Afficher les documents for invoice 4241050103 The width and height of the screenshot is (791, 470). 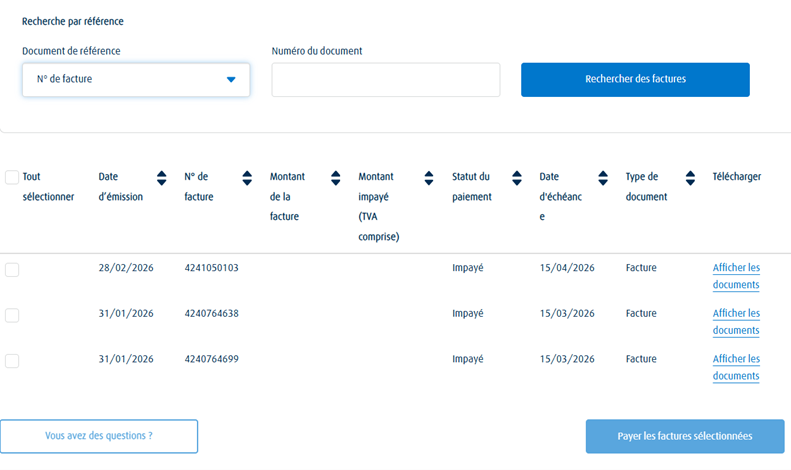pos(736,276)
